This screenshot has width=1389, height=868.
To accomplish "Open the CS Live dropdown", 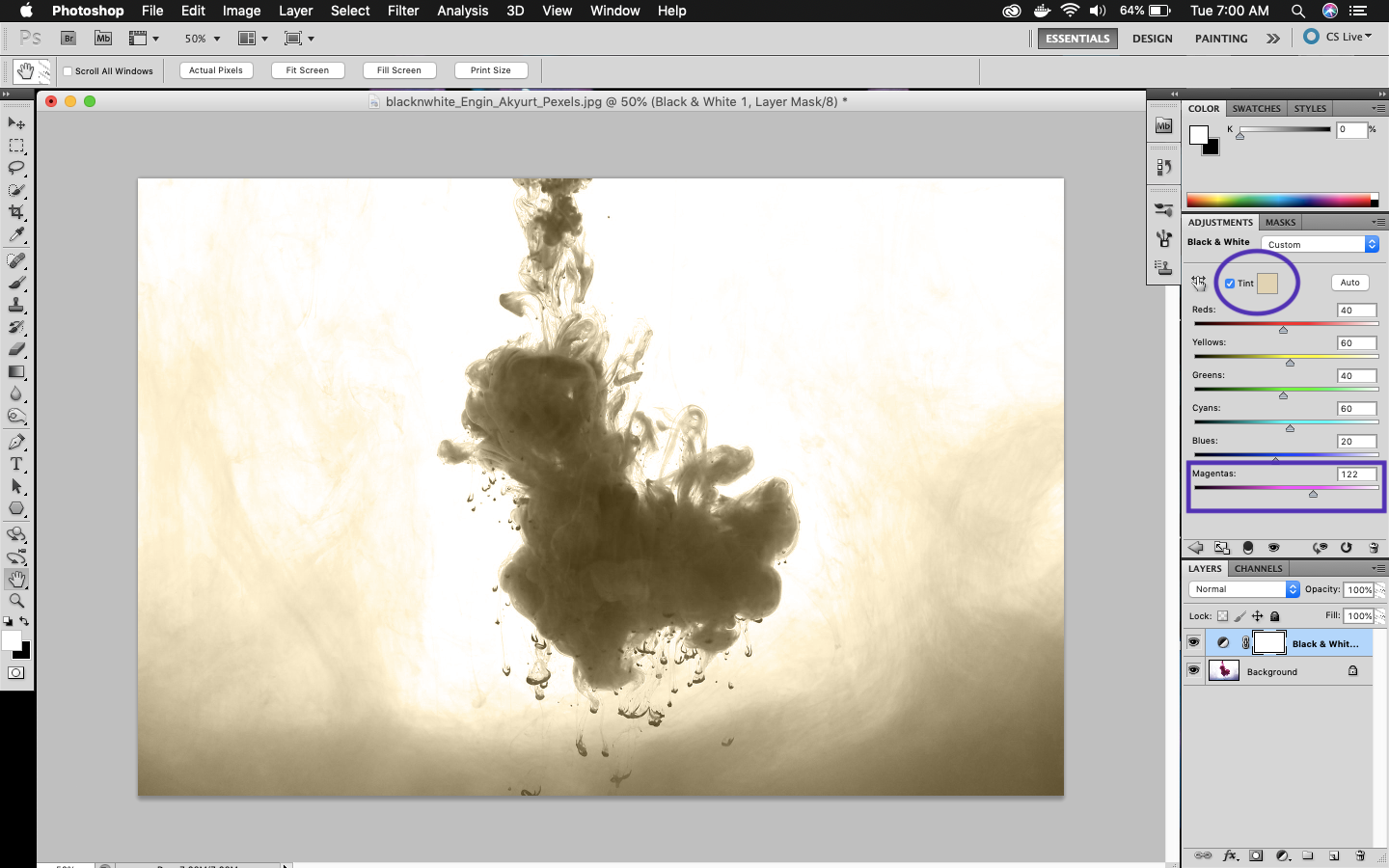I will pyautogui.click(x=1338, y=37).
